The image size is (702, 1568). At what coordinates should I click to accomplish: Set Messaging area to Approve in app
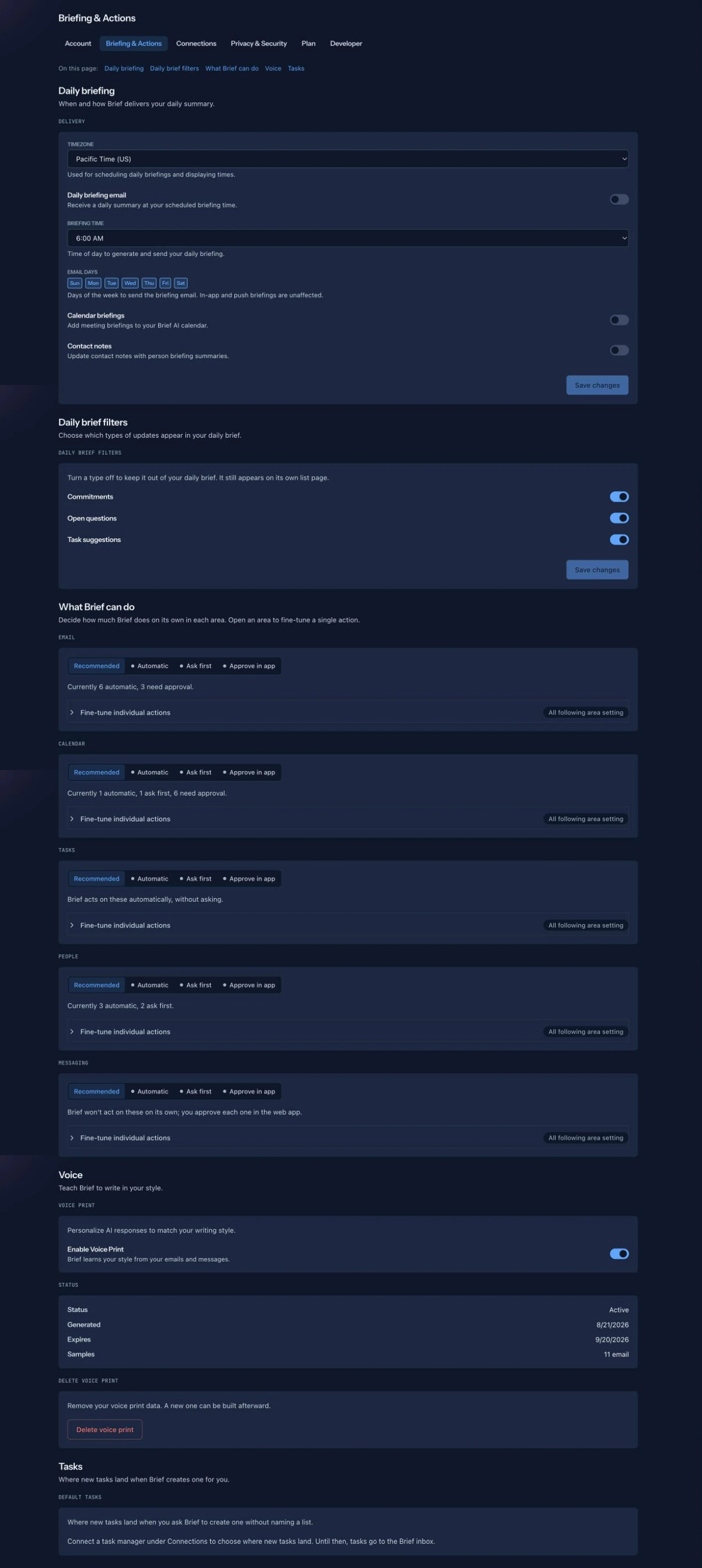[249, 1092]
